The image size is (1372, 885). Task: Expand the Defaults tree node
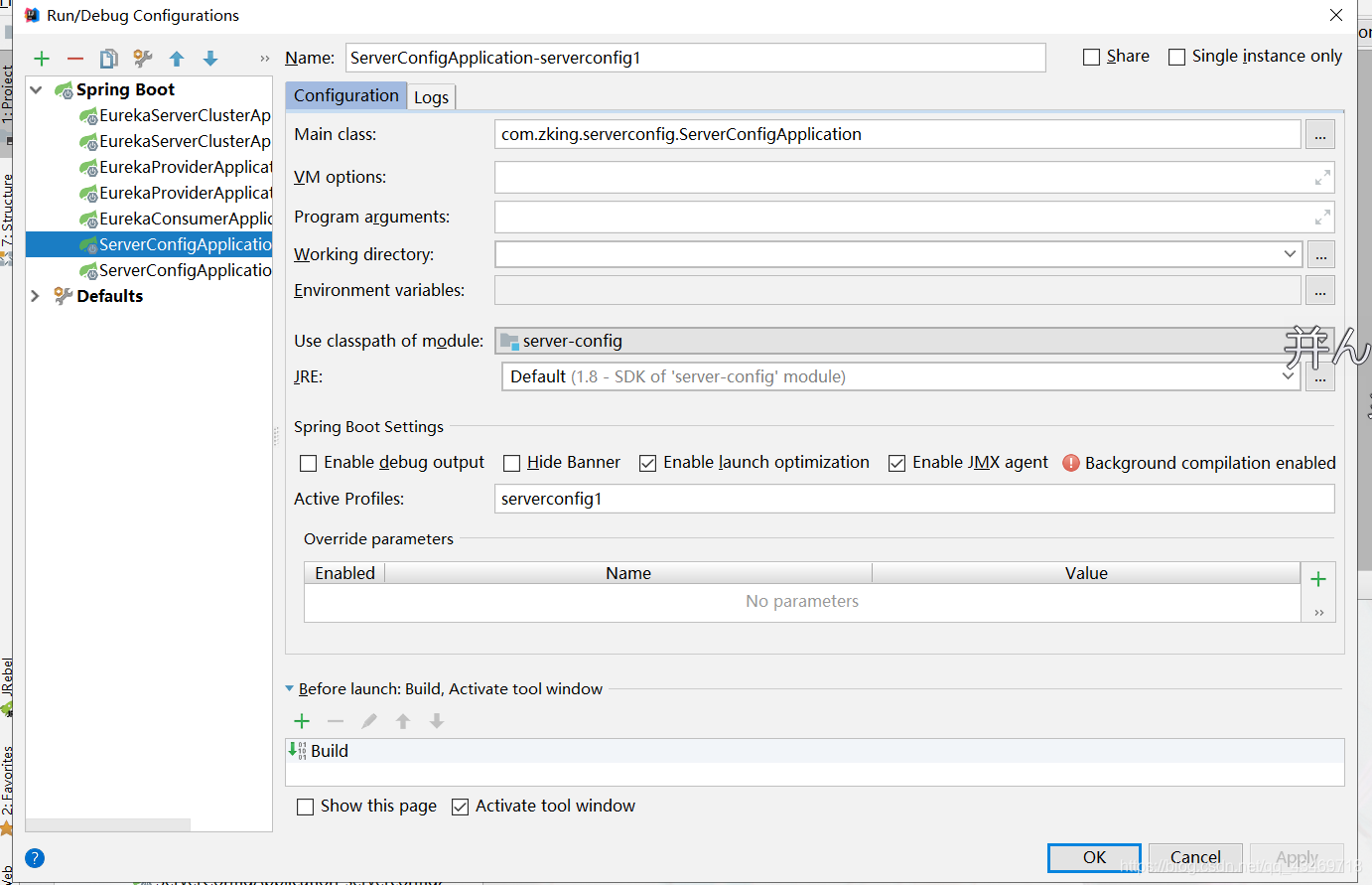36,296
